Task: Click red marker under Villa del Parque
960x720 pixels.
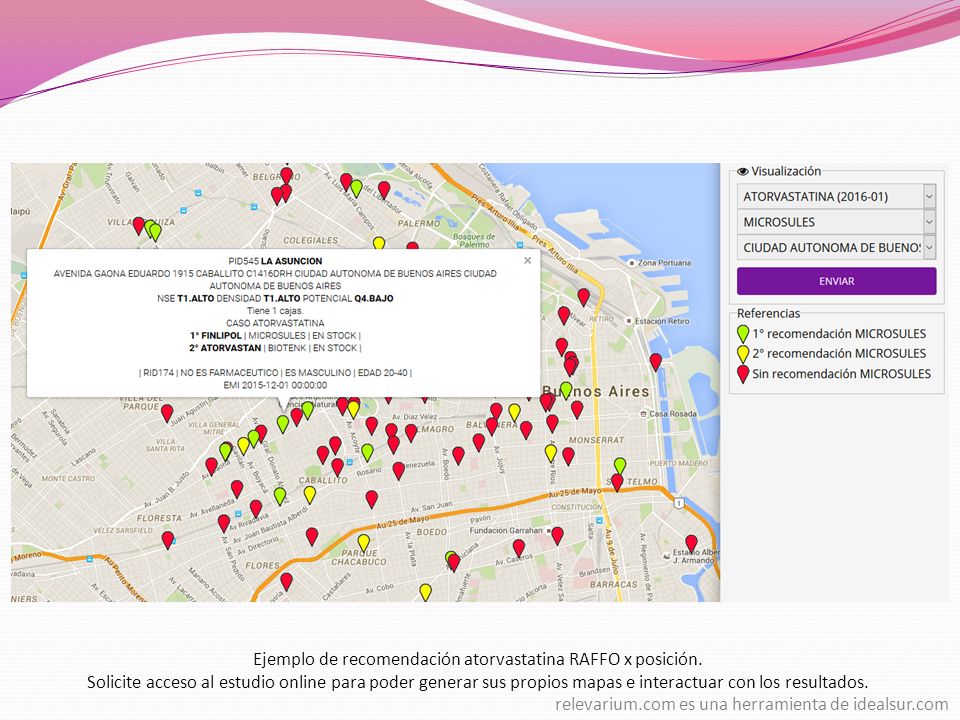Action: 167,413
